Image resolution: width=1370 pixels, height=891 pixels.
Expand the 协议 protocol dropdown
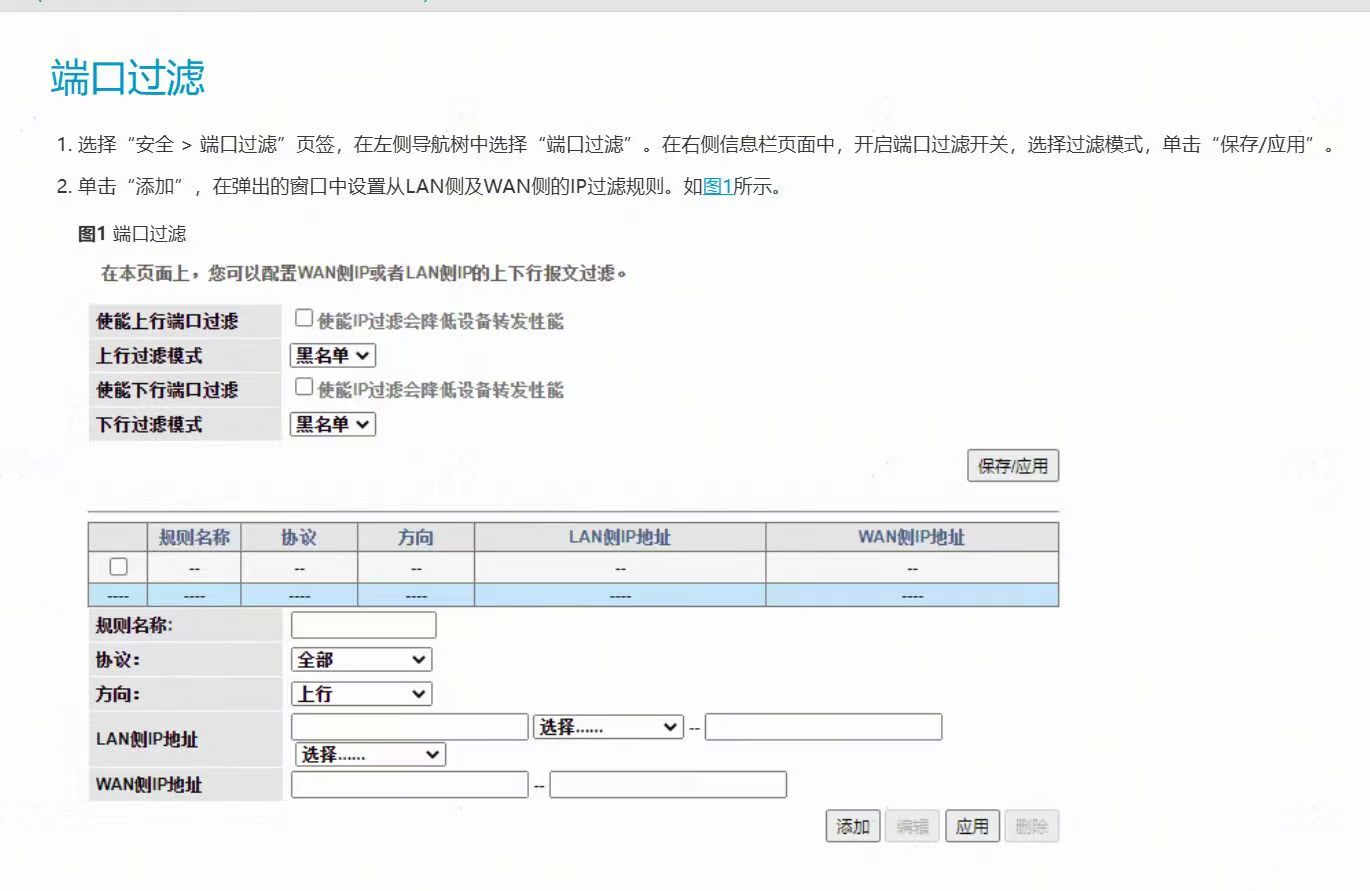[x=362, y=660]
